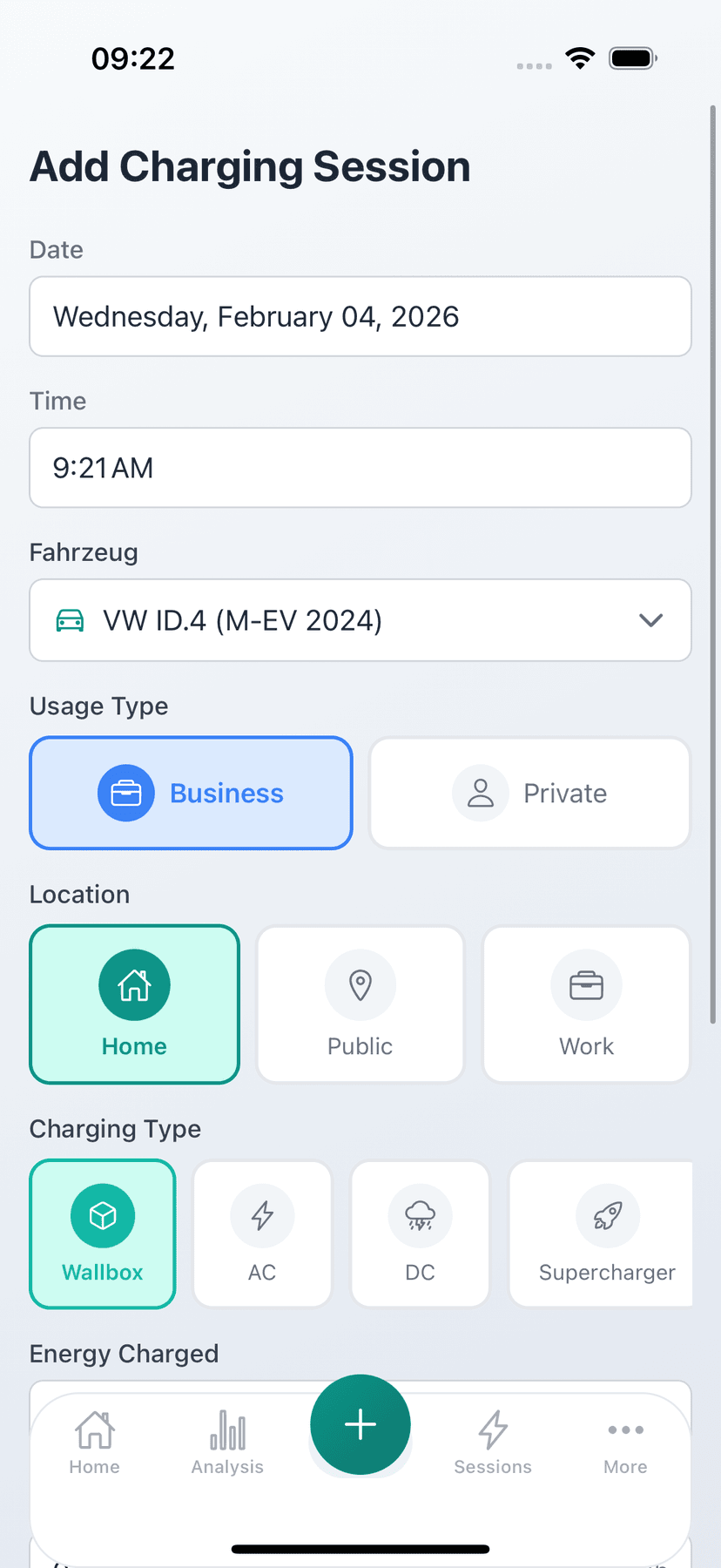The image size is (721, 1568).
Task: Tap the Supercharger rocket icon
Action: [608, 1215]
